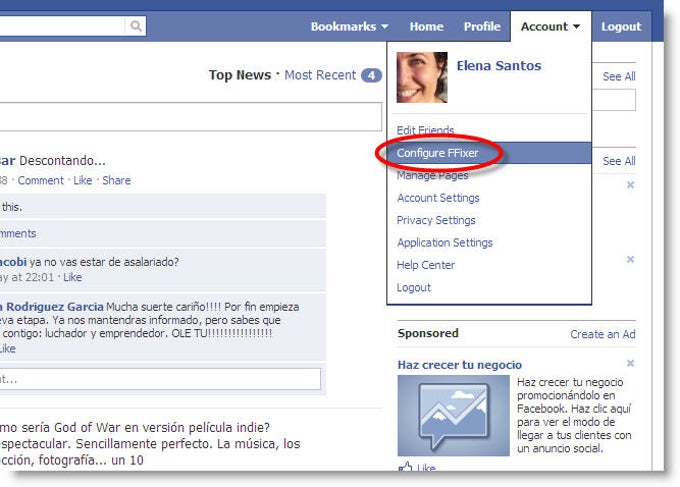Collapse the Account dropdown menu
The height and width of the screenshot is (487, 680).
click(x=550, y=26)
